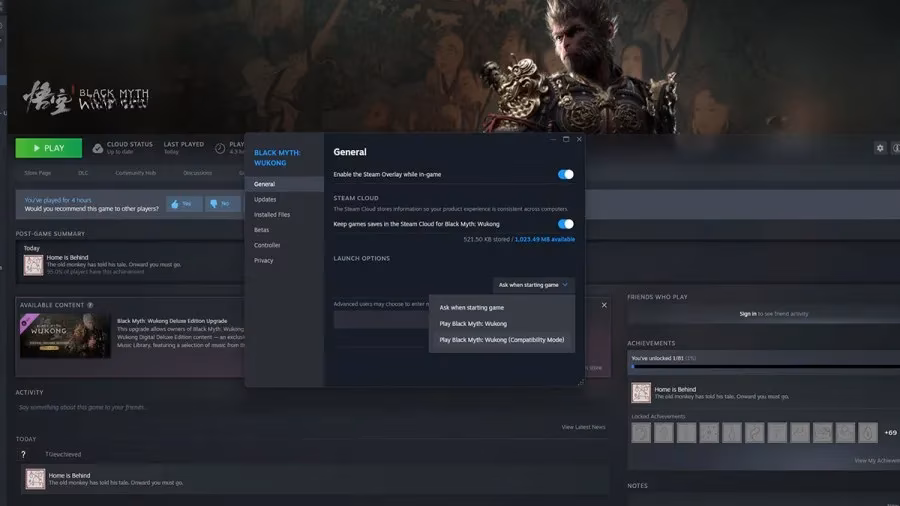Choose the Compatibility Mode launch option
The image size is (900, 506).
tap(502, 340)
